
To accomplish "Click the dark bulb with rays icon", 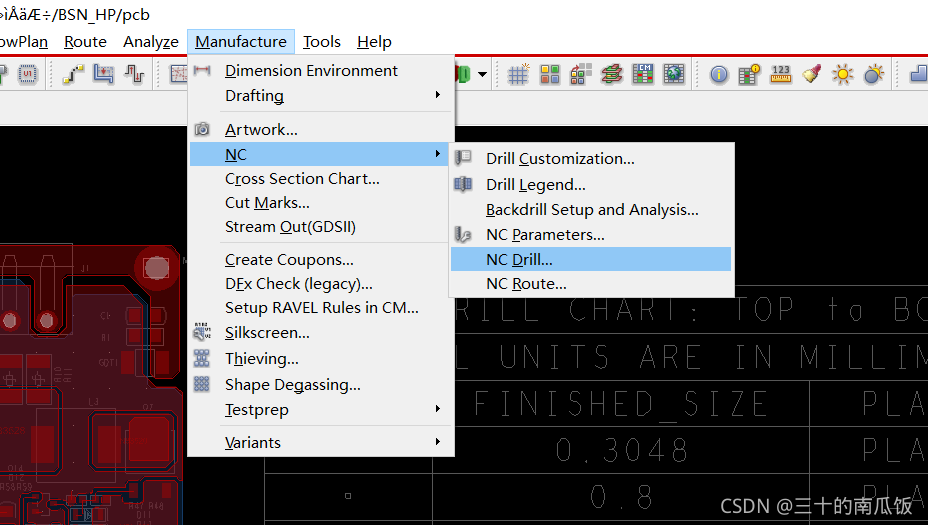I will [874, 75].
